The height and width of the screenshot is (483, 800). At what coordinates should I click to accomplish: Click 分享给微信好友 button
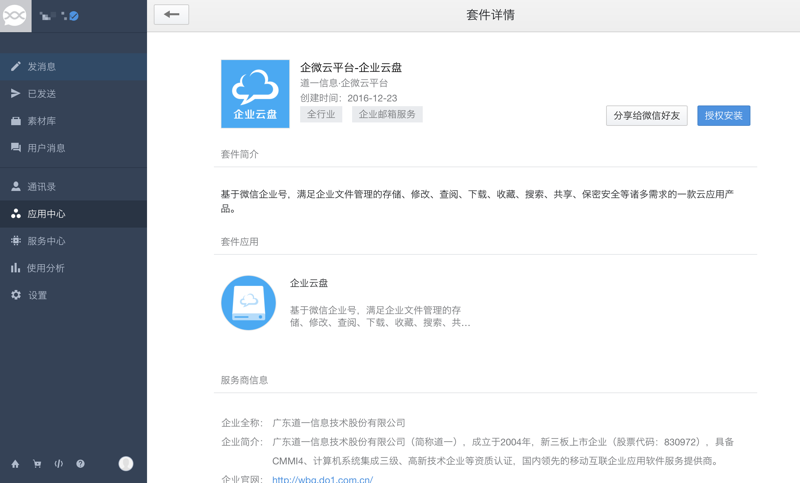click(x=646, y=116)
